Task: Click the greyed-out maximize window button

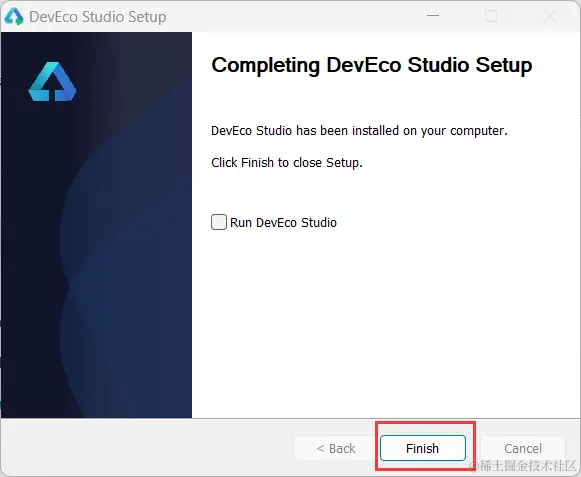Action: 491,16
